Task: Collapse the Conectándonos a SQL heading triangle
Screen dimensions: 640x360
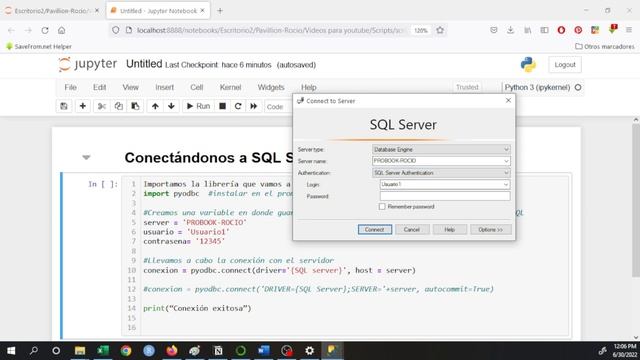Action: pyautogui.click(x=86, y=158)
